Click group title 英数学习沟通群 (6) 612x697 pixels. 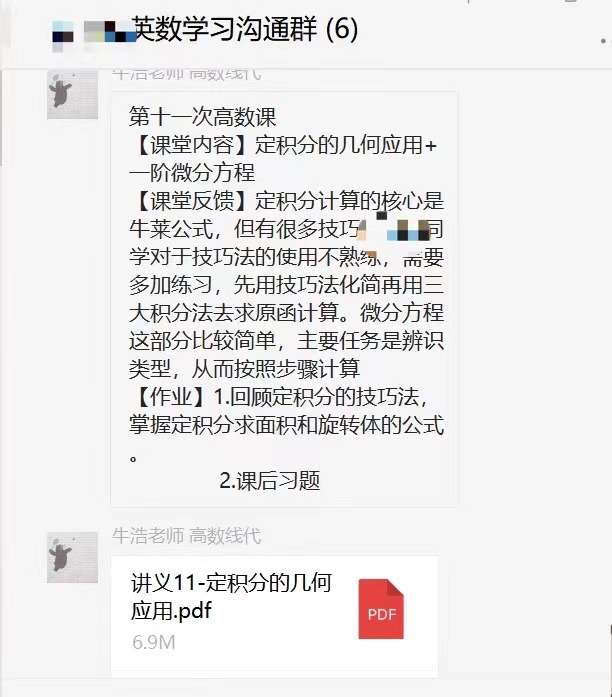(245, 29)
